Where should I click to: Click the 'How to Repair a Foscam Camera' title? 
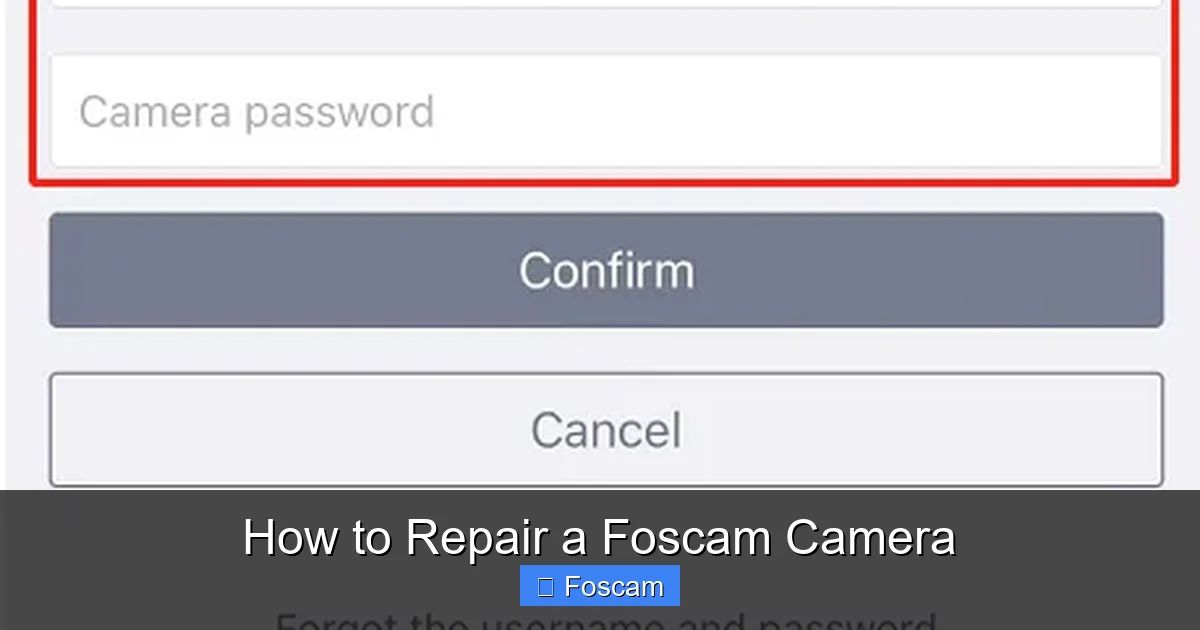coord(600,537)
